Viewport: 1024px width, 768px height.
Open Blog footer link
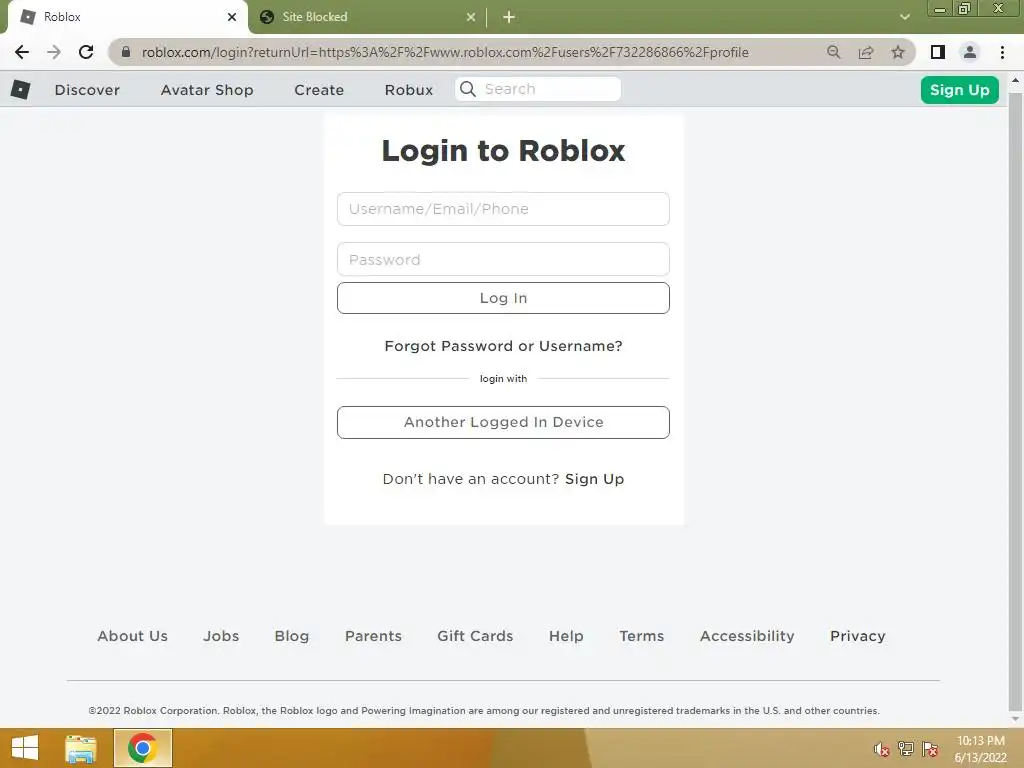pos(292,636)
